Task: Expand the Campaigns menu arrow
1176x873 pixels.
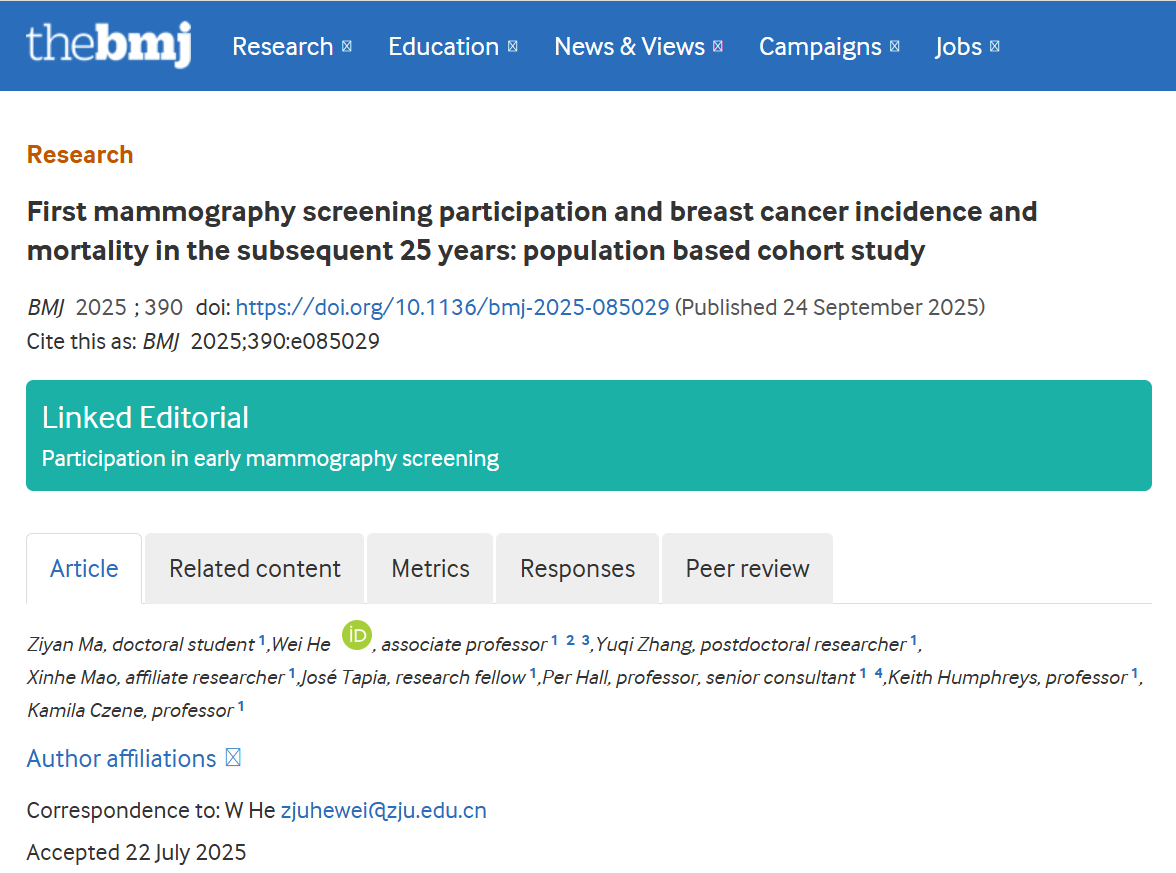Action: (x=895, y=46)
